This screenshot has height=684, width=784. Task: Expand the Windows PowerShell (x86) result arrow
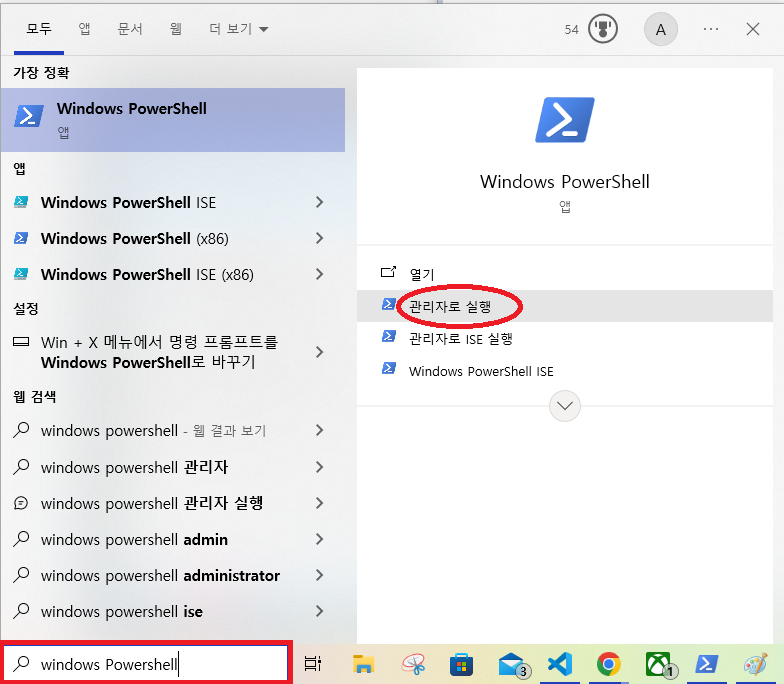click(x=320, y=238)
